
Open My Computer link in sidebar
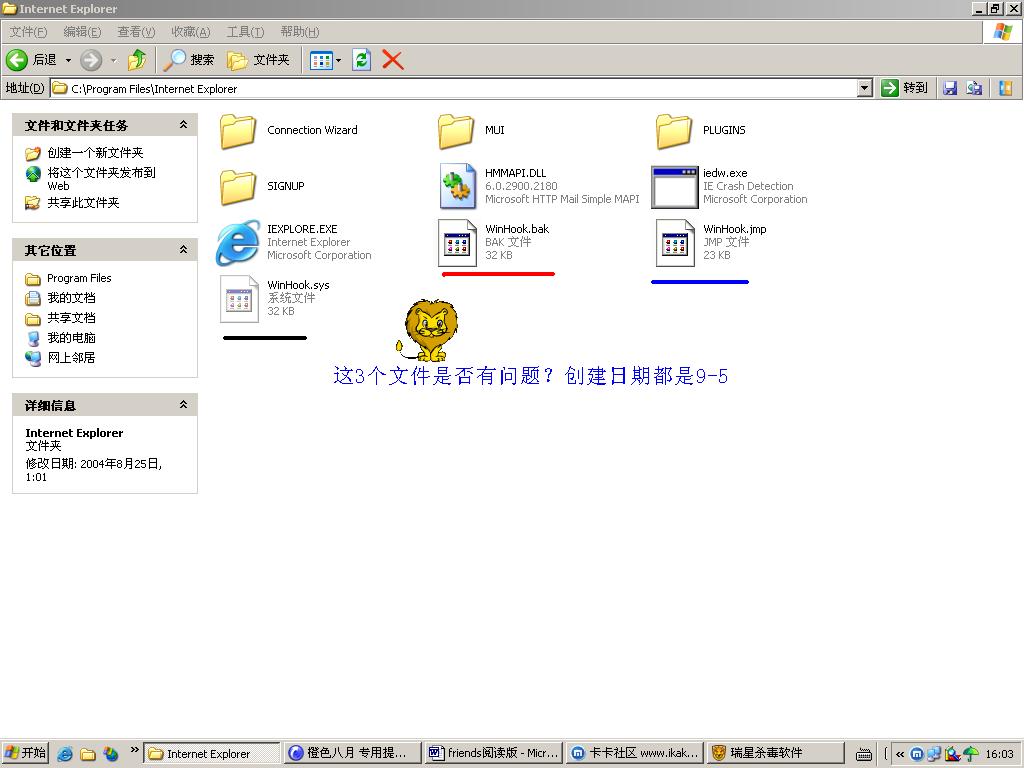point(71,338)
